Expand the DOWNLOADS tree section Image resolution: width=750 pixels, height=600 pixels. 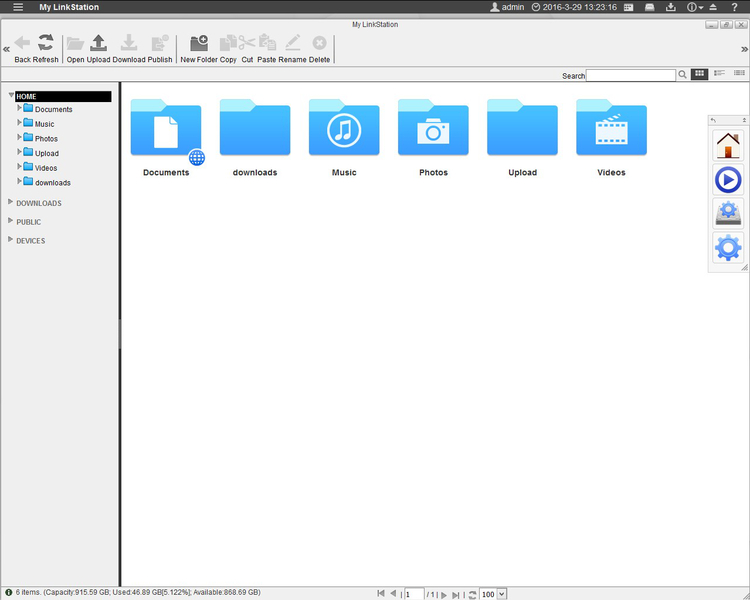coord(11,203)
